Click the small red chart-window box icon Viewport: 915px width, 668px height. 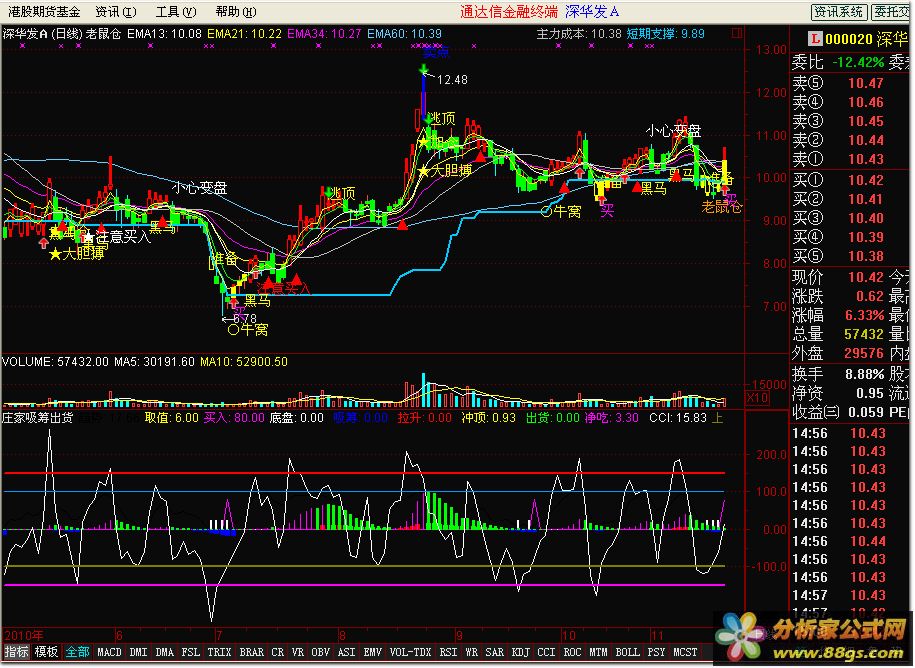(x=737, y=33)
